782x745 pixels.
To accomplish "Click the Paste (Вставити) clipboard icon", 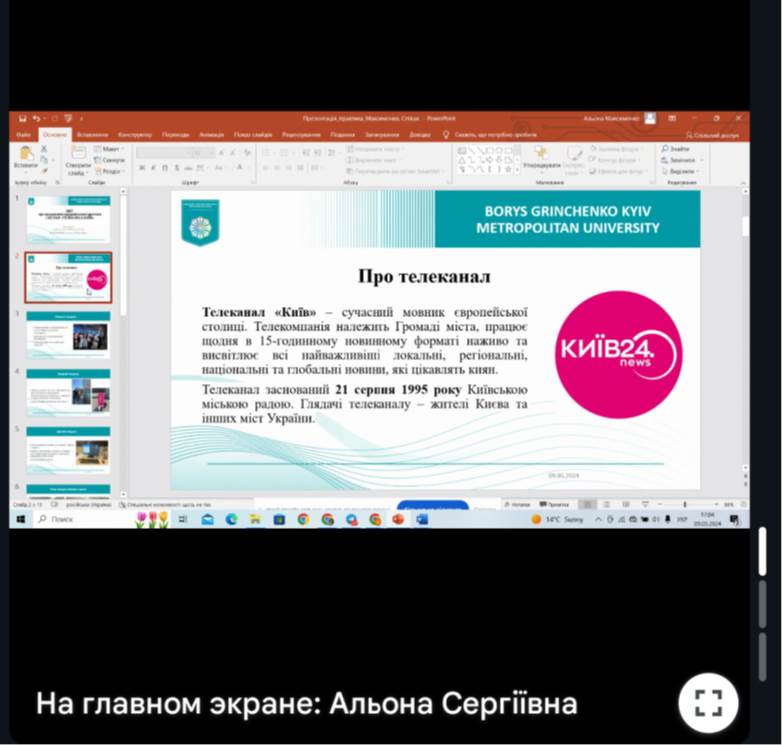I will 26,155.
